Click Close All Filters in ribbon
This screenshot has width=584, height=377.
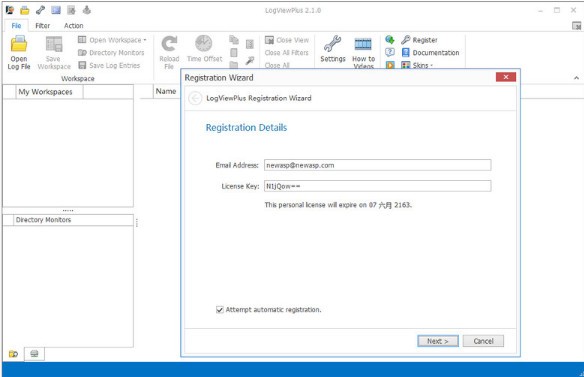286,53
